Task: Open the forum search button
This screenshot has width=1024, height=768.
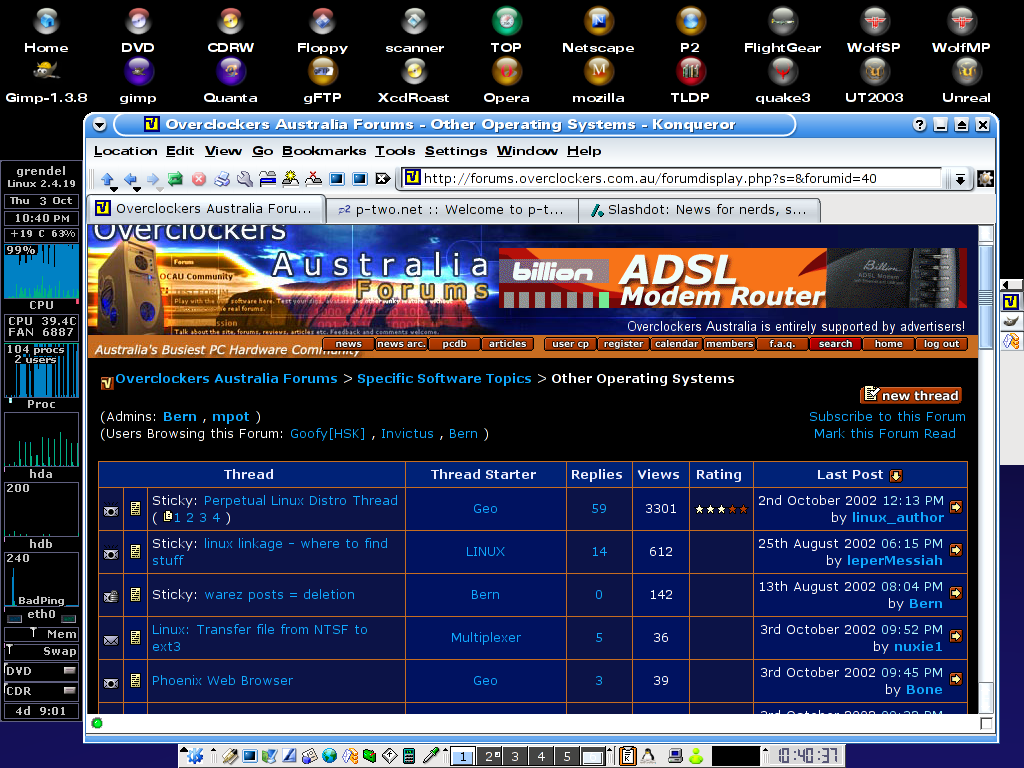Action: click(x=835, y=344)
